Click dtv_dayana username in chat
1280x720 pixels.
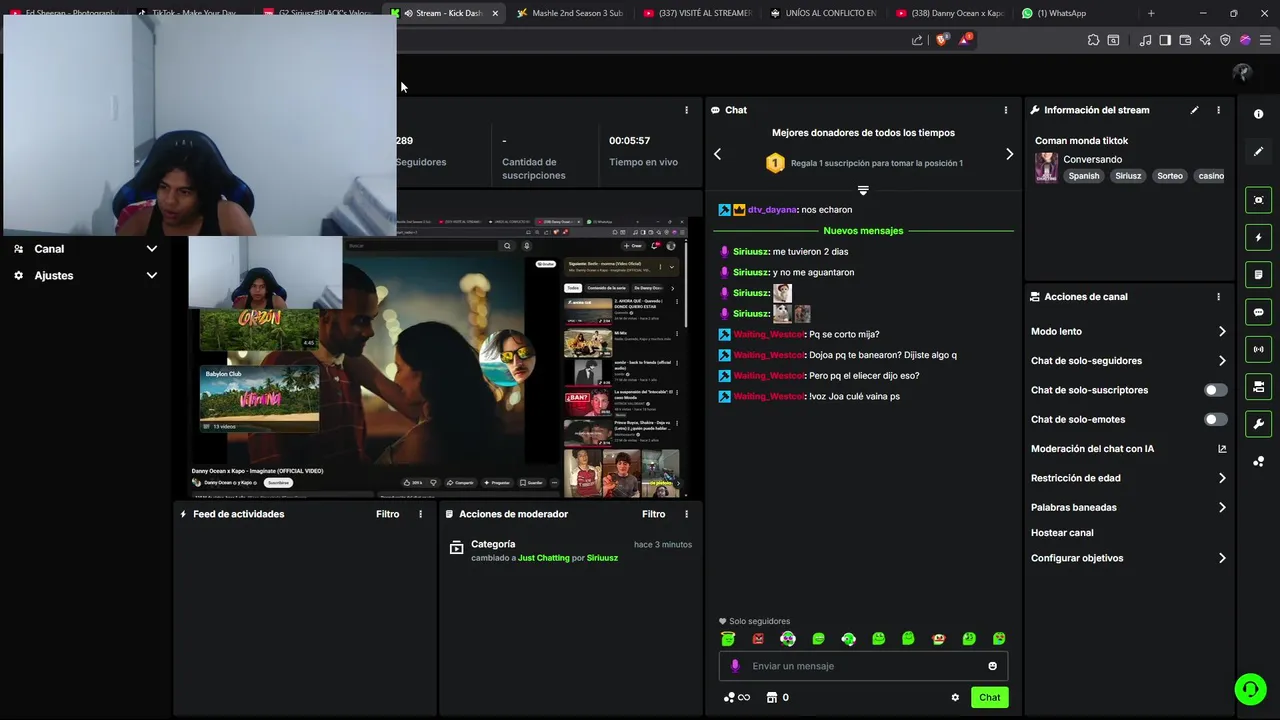(772, 210)
